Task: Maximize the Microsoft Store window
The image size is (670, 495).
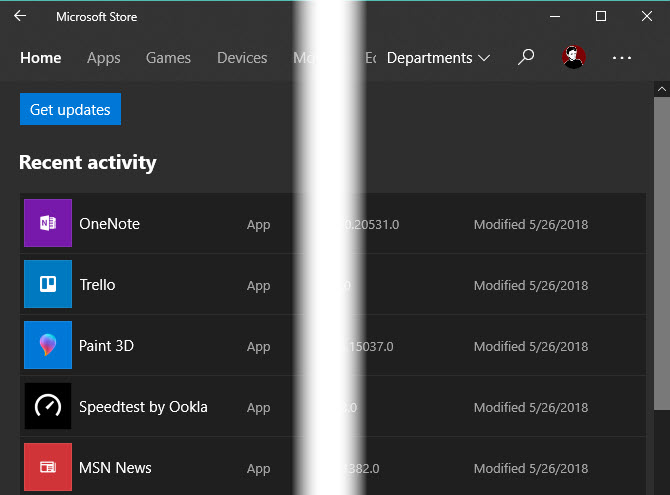Action: 601,16
